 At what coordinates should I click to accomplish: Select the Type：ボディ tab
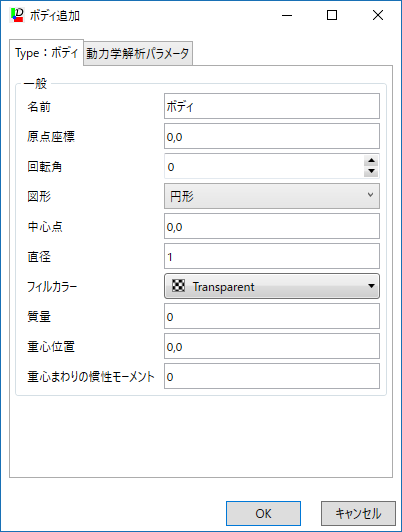click(x=46, y=53)
